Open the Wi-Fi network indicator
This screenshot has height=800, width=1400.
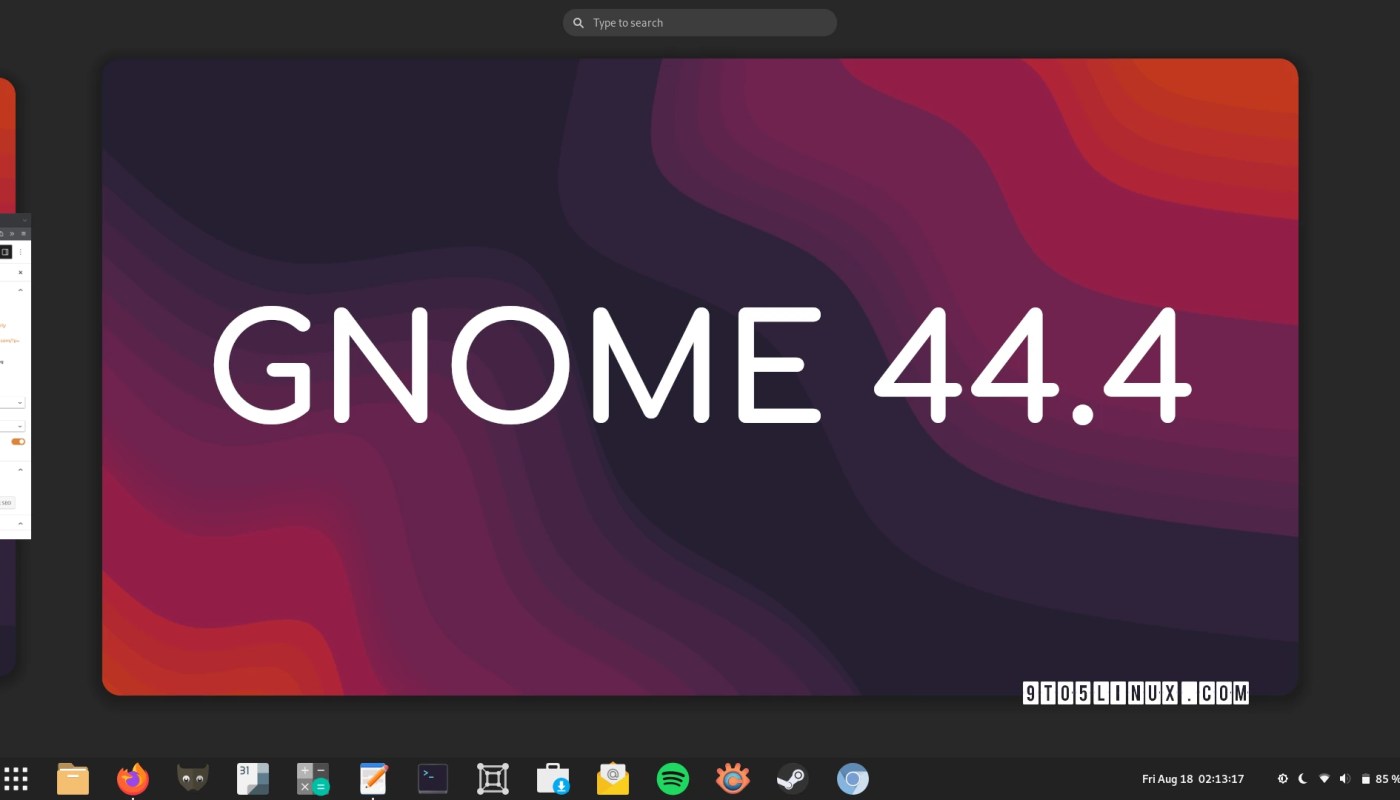[x=1324, y=779]
